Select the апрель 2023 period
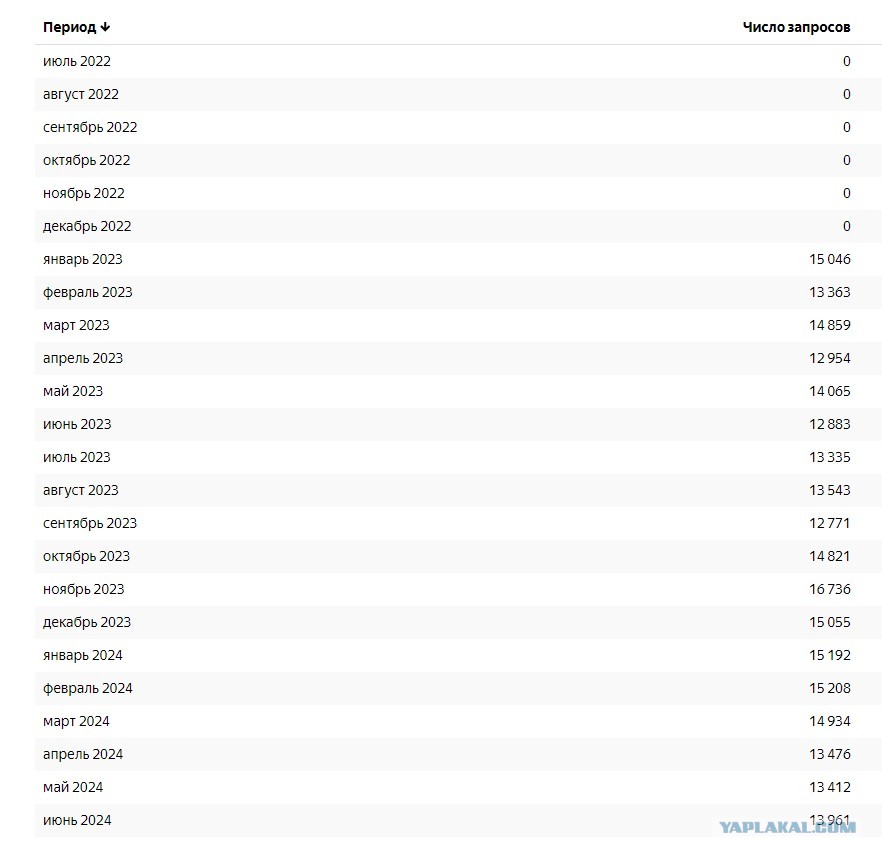The height and width of the screenshot is (857, 882). [83, 358]
